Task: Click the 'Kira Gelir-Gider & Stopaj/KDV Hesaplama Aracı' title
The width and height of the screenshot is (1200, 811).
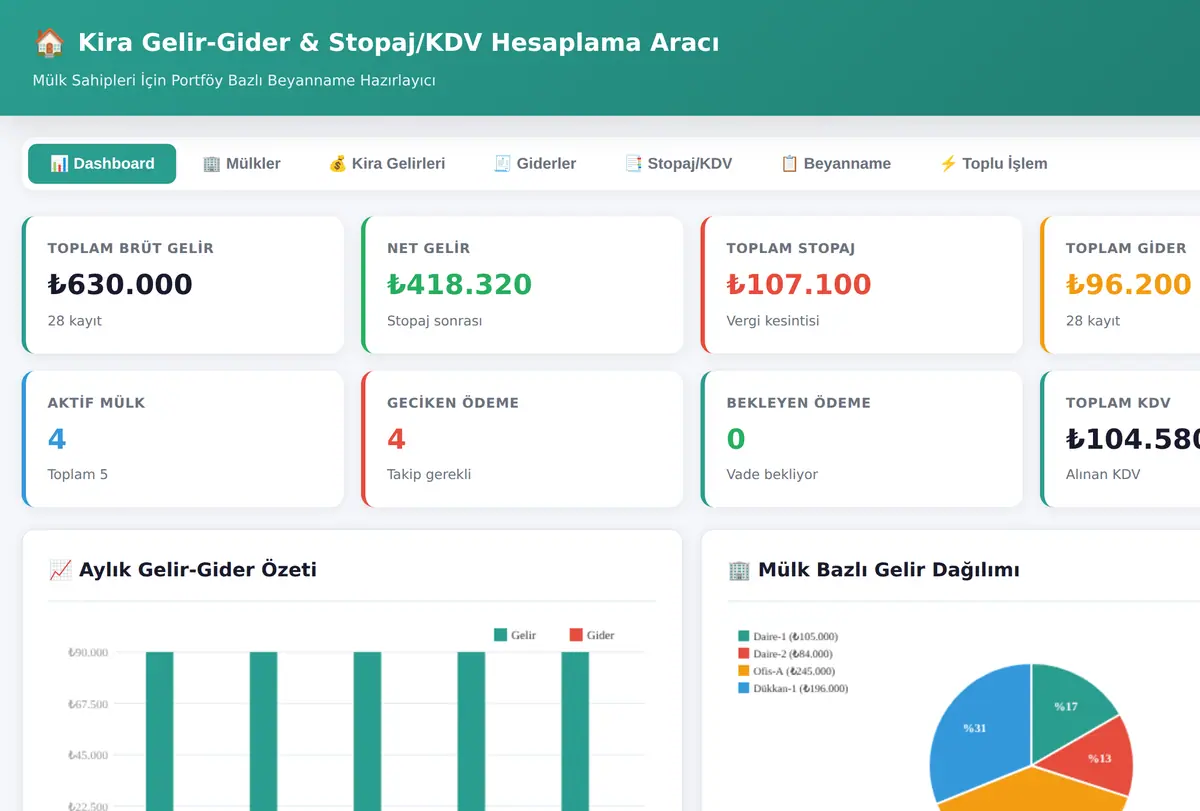Action: click(398, 43)
